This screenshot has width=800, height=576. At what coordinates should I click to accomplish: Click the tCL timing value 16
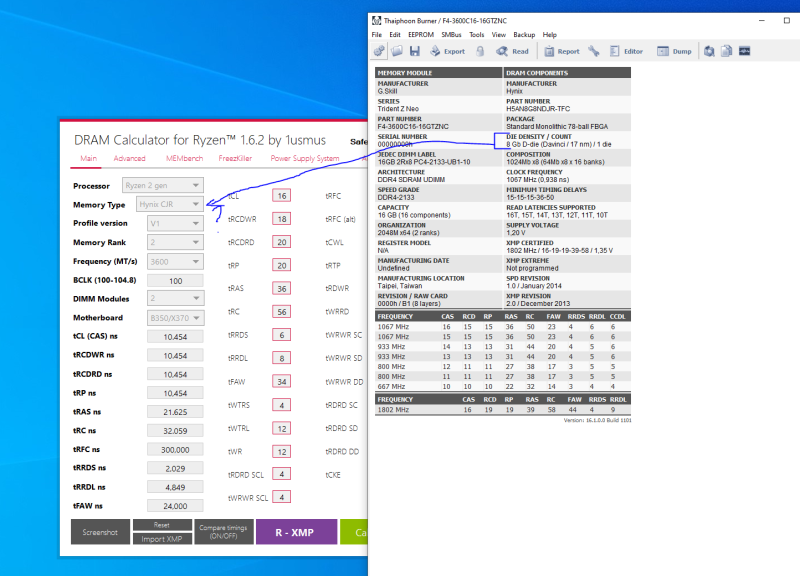(x=282, y=196)
